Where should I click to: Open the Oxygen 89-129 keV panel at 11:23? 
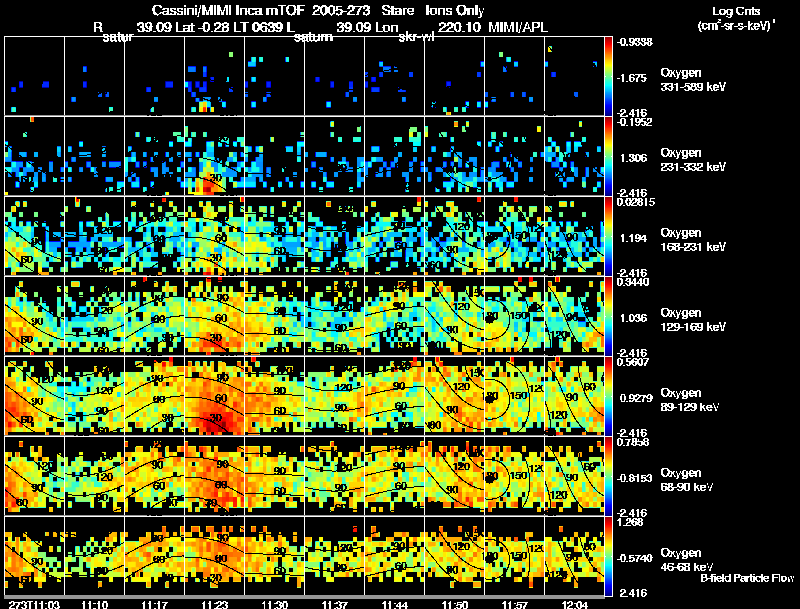(214, 396)
